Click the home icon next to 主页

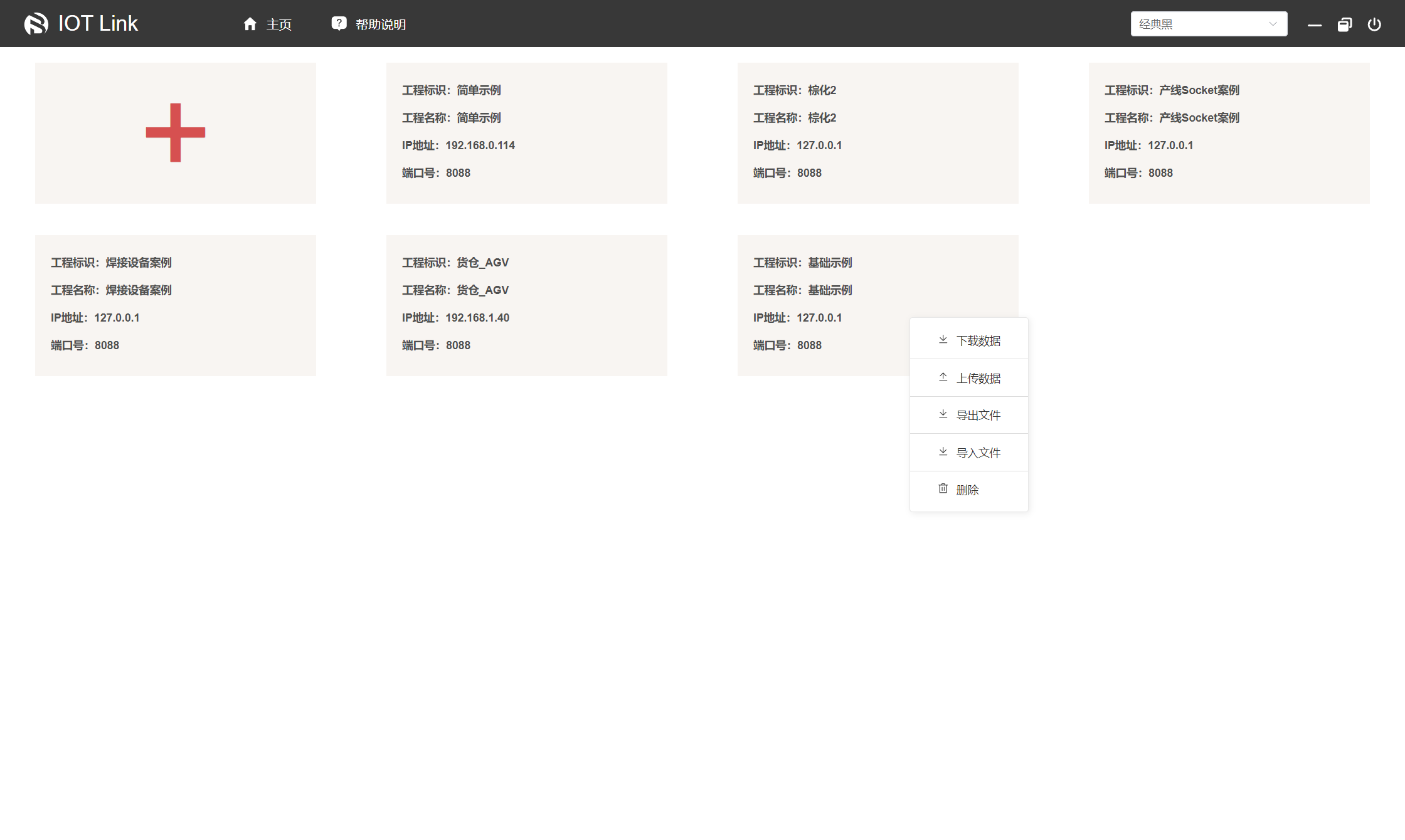click(250, 24)
